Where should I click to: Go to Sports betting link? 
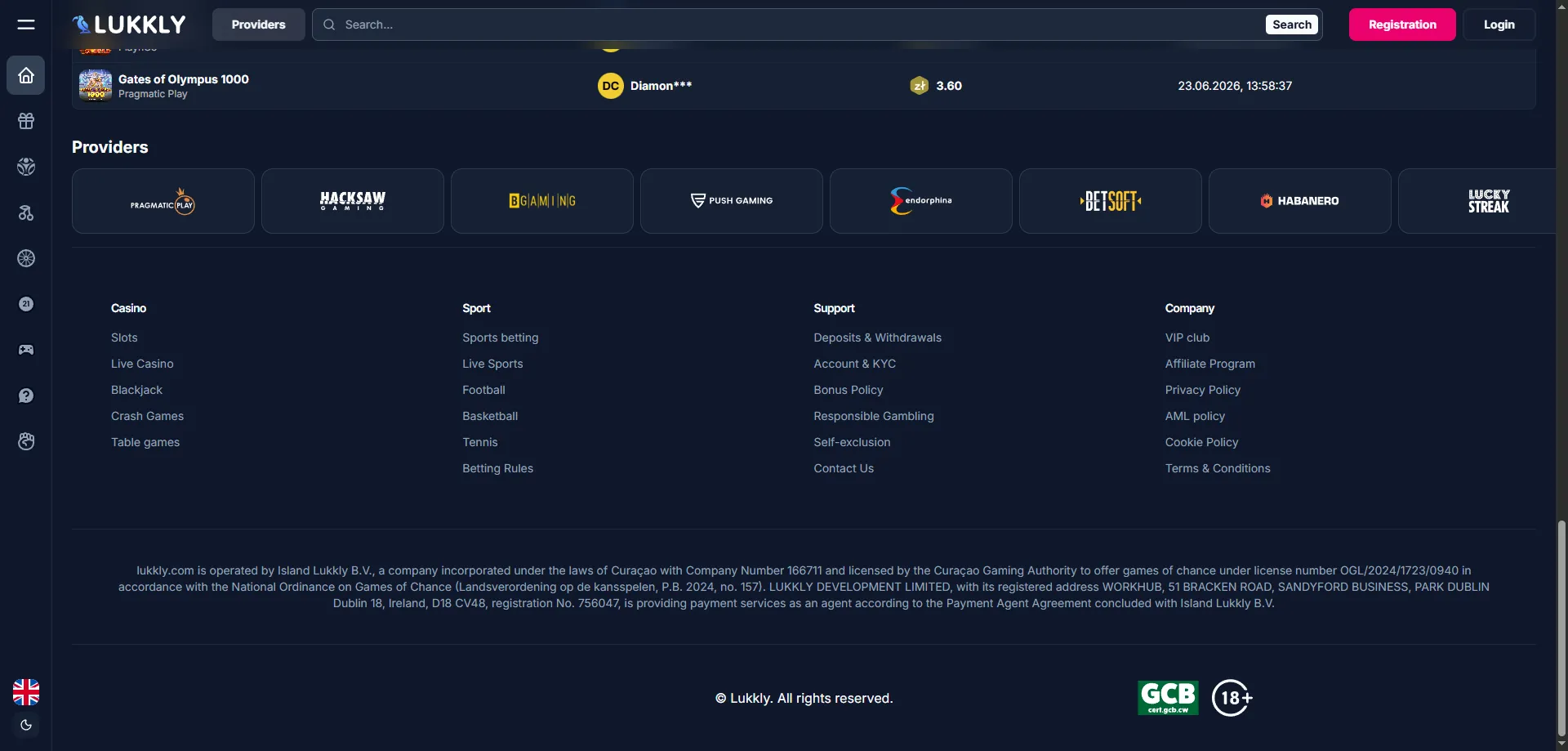501,338
